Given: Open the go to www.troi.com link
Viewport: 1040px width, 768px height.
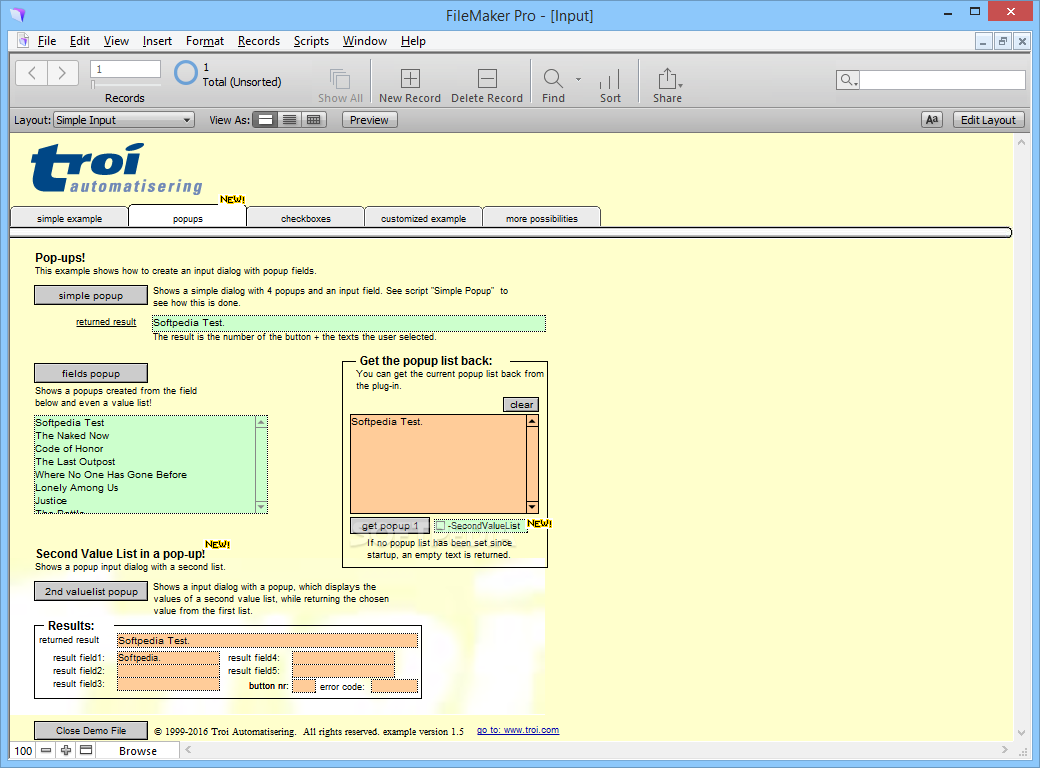Looking at the screenshot, I should coord(518,730).
